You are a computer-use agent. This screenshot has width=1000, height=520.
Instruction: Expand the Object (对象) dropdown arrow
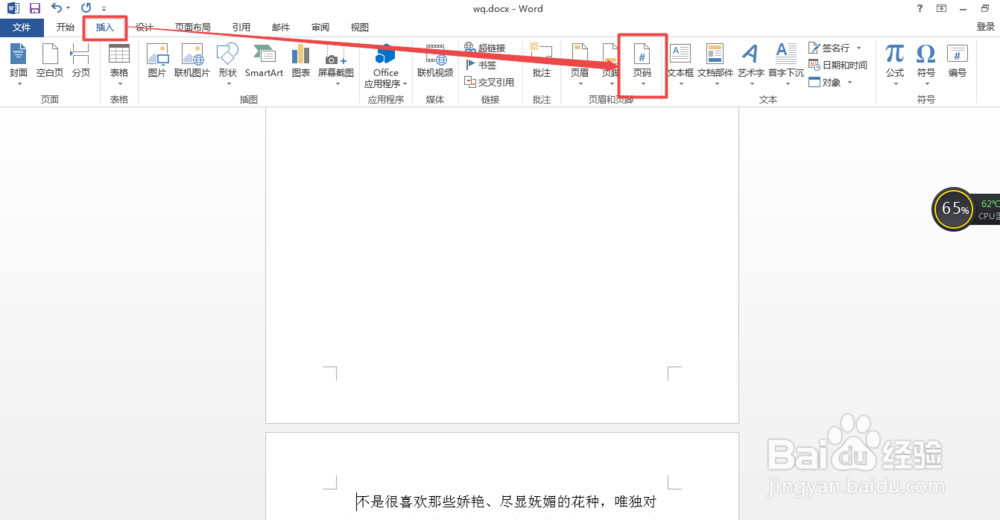(850, 82)
